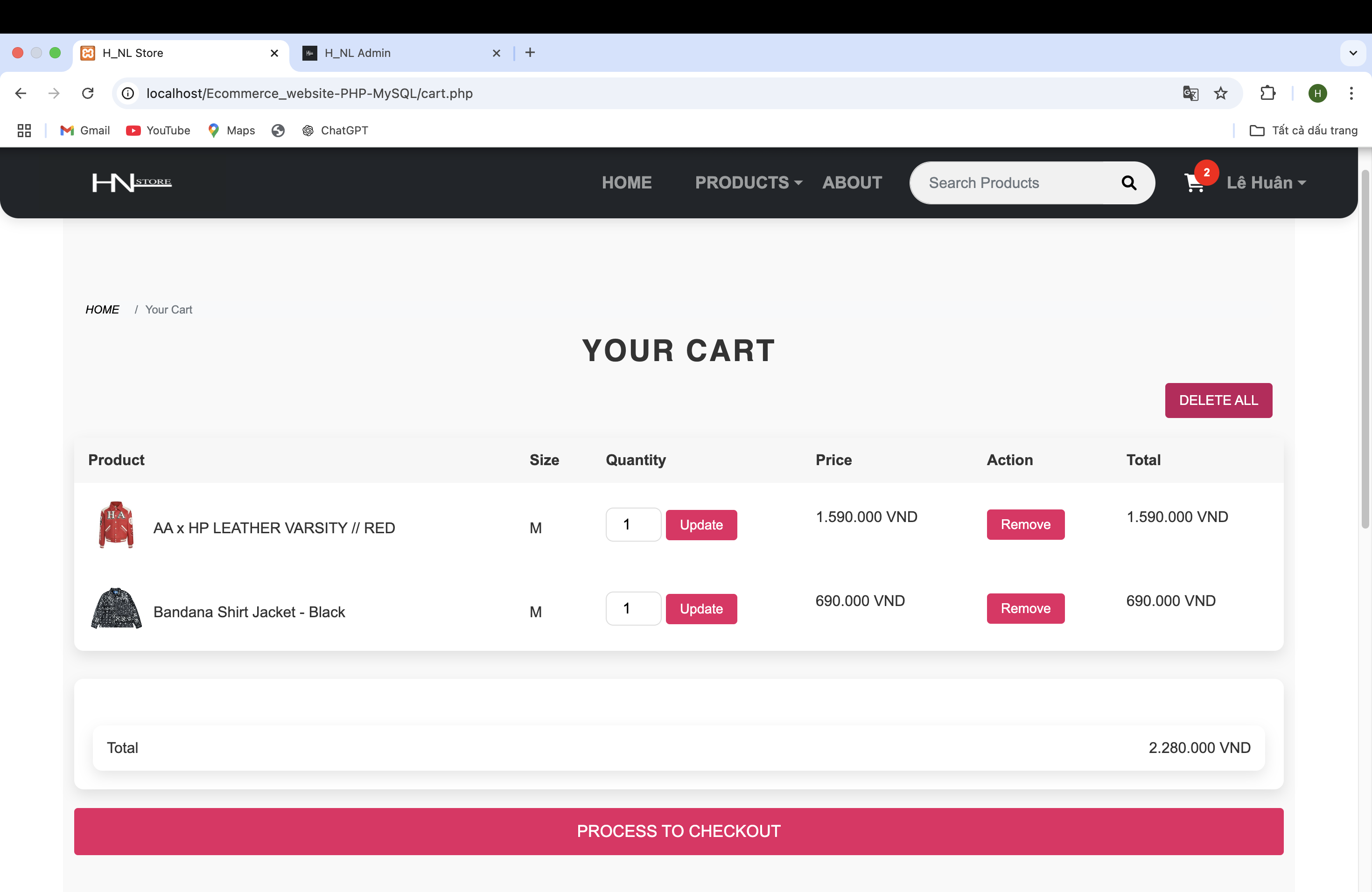The width and height of the screenshot is (1372, 892).
Task: Click the Update button for first cart item
Action: point(701,525)
